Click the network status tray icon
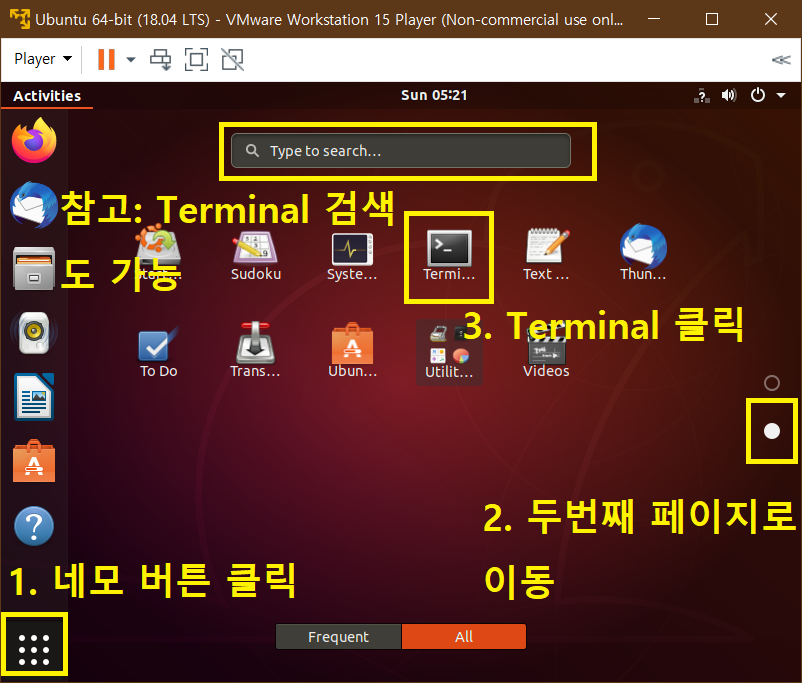The height and width of the screenshot is (683, 802). coord(702,96)
